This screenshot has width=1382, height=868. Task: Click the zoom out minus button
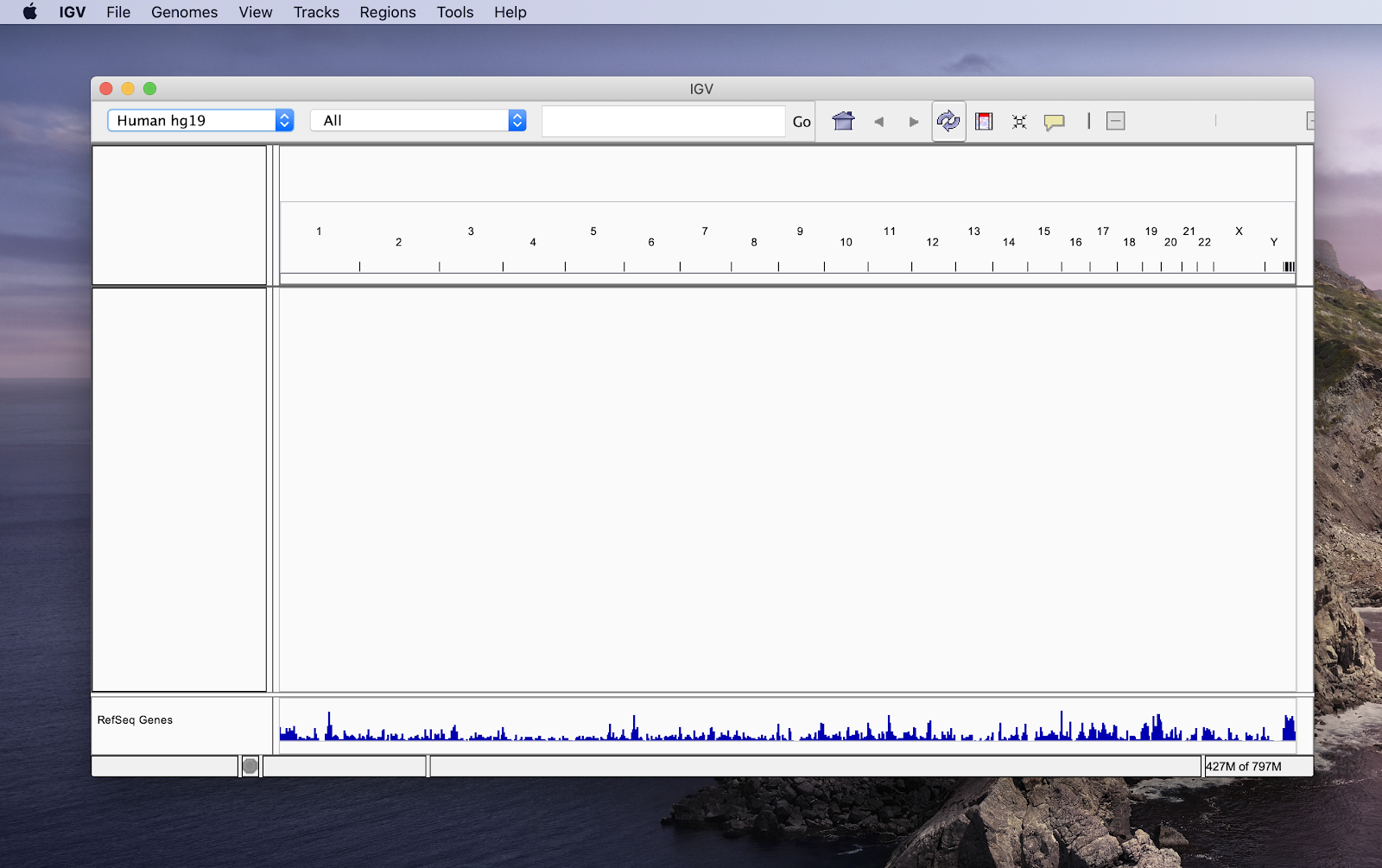click(x=1115, y=122)
